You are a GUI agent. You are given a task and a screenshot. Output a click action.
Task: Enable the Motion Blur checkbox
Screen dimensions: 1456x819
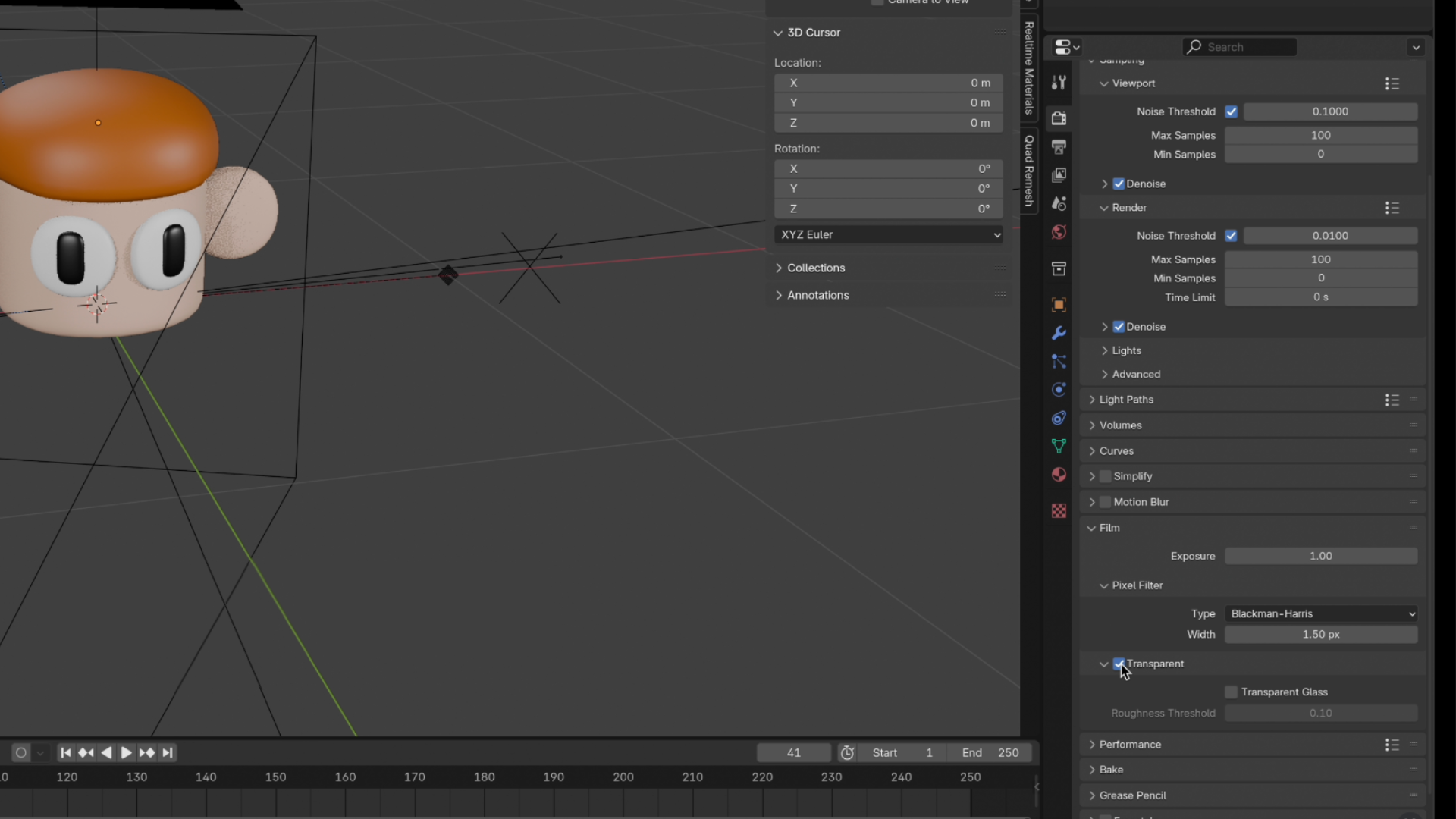[x=1105, y=502]
